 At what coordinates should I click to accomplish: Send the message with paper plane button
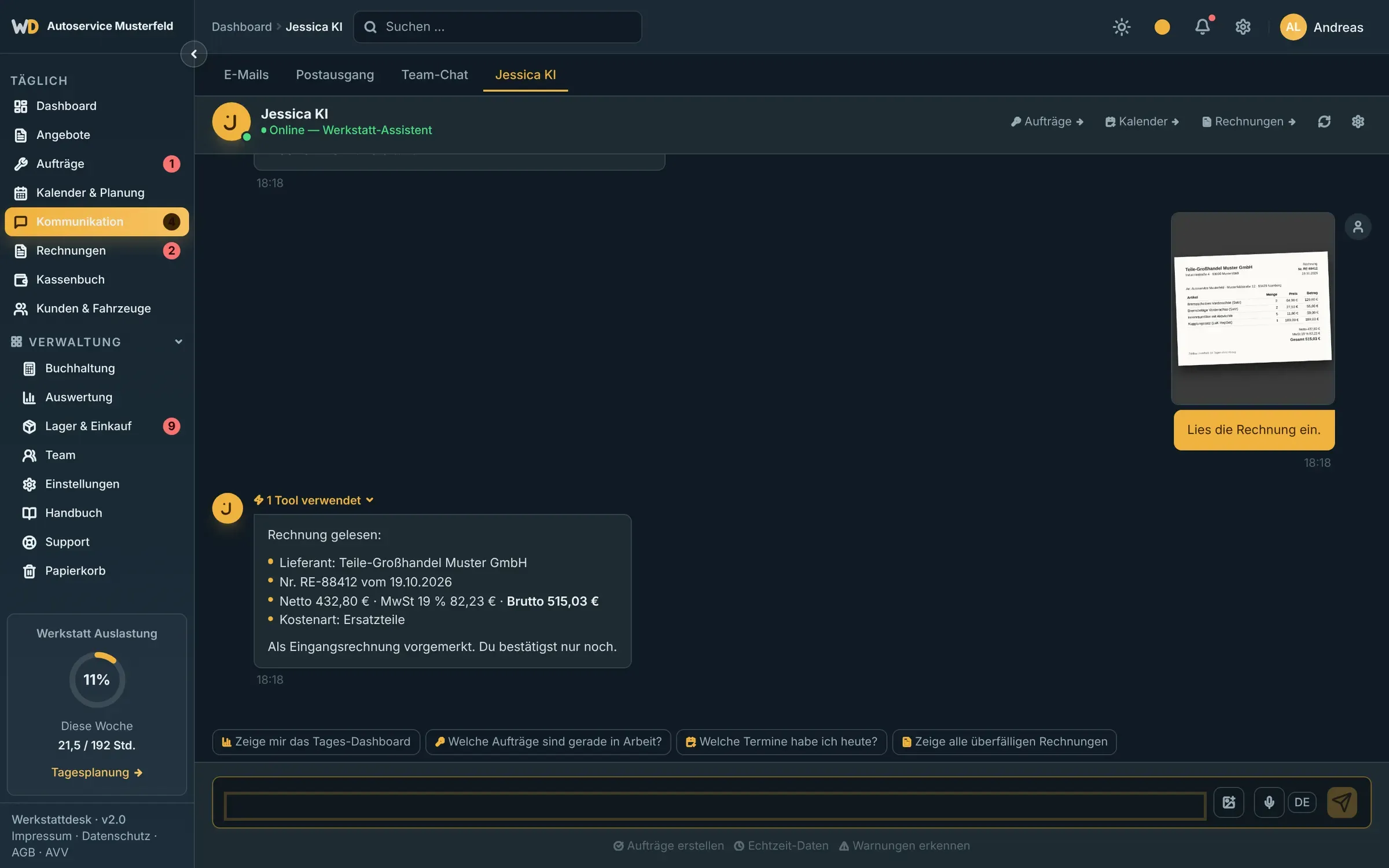[x=1342, y=802]
